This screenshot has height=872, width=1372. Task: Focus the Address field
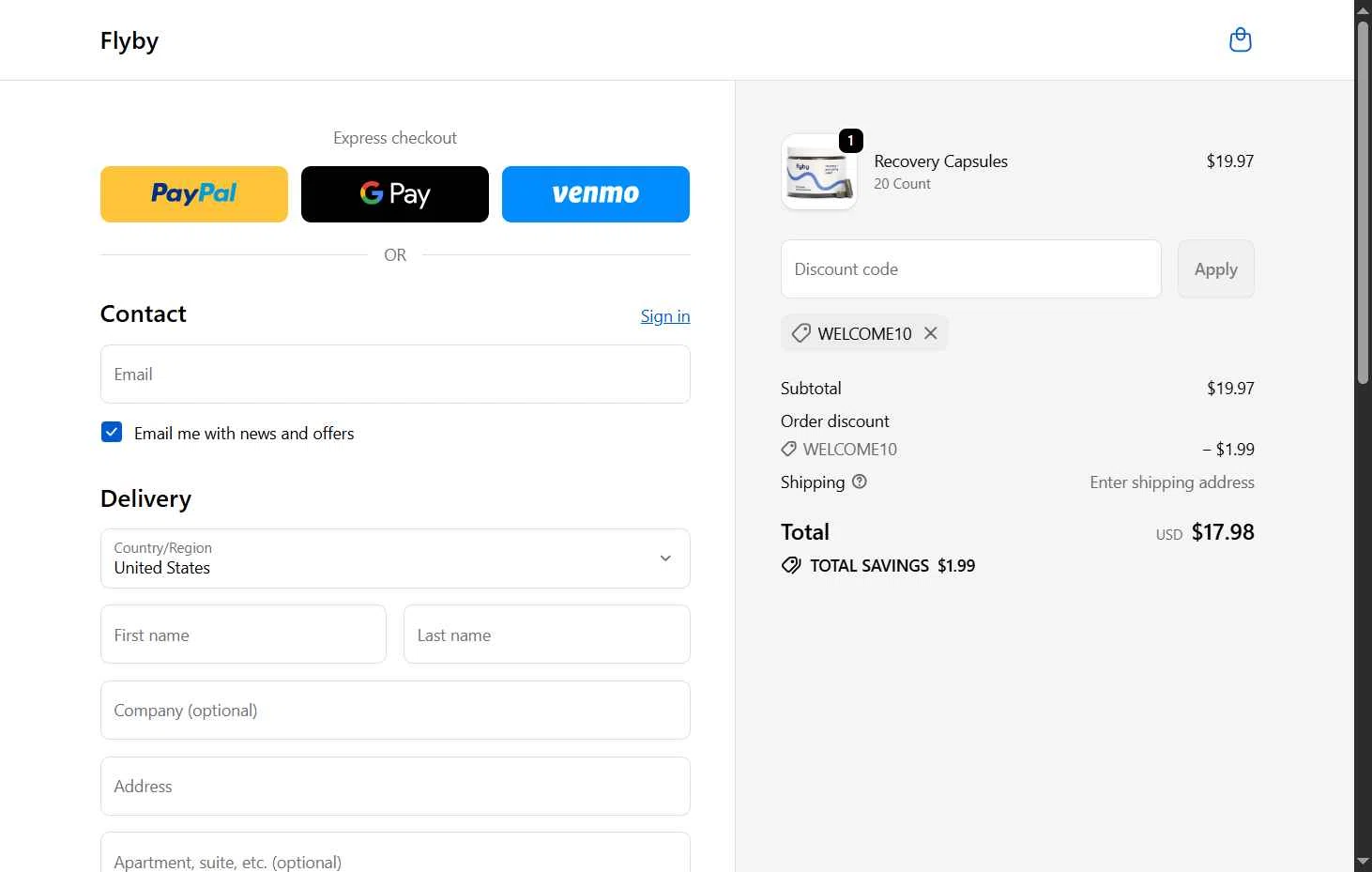click(395, 787)
